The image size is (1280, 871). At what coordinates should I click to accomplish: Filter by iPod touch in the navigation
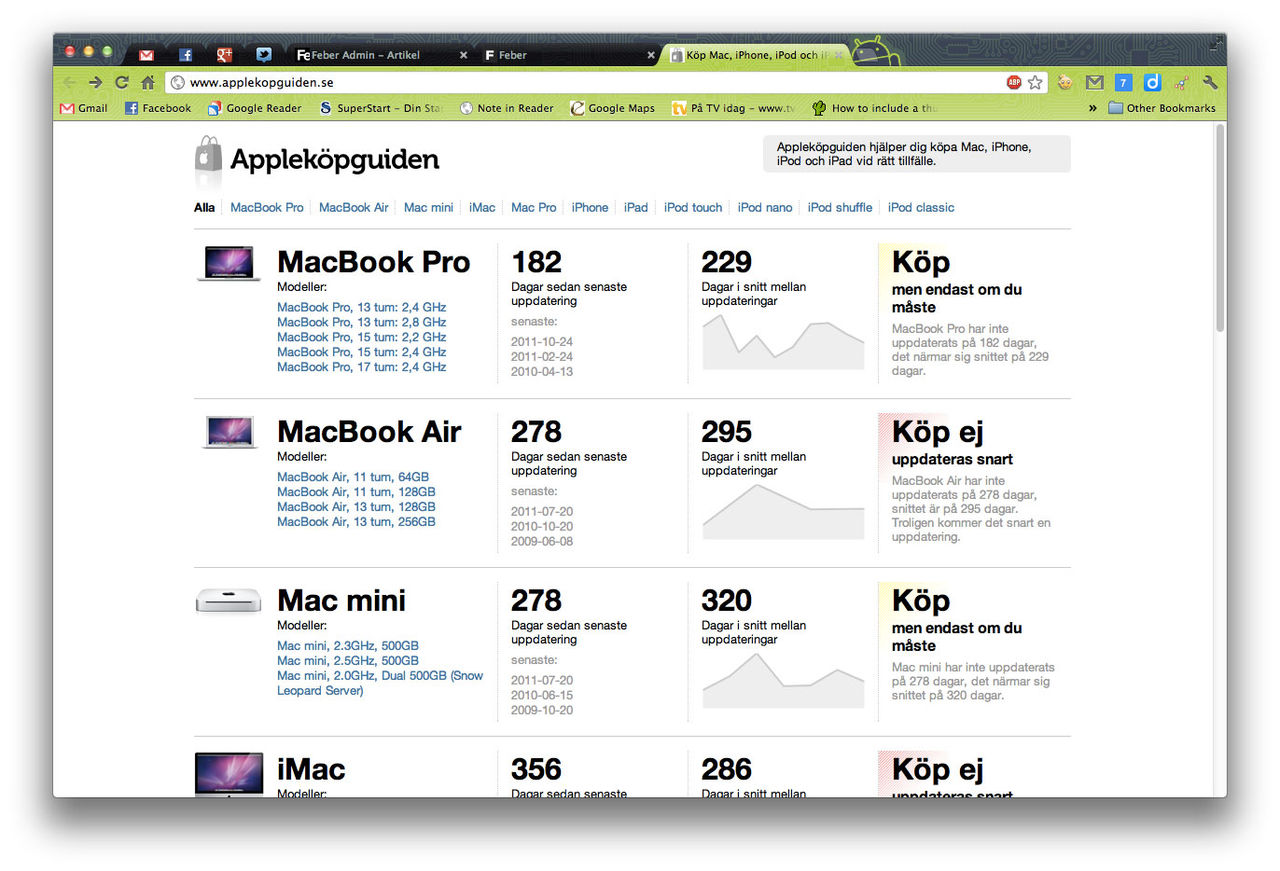693,208
